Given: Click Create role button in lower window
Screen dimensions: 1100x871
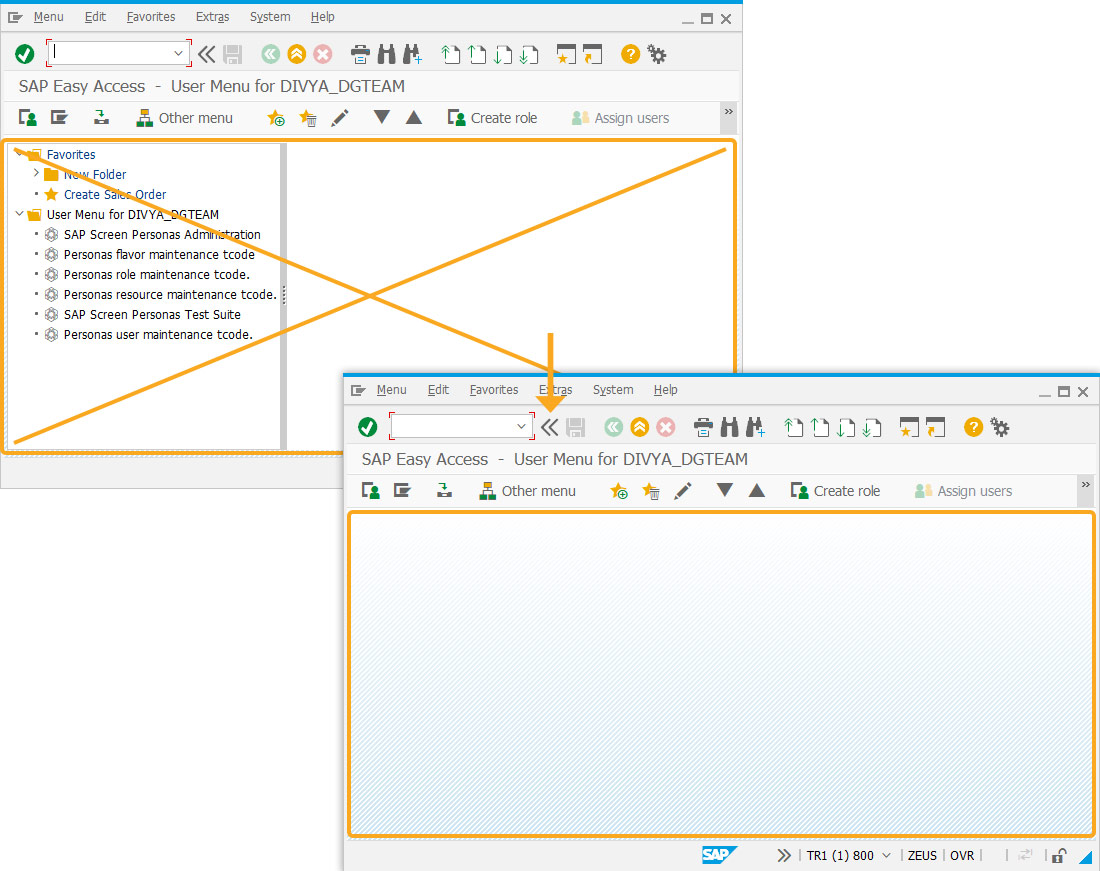Looking at the screenshot, I should pyautogui.click(x=836, y=491).
